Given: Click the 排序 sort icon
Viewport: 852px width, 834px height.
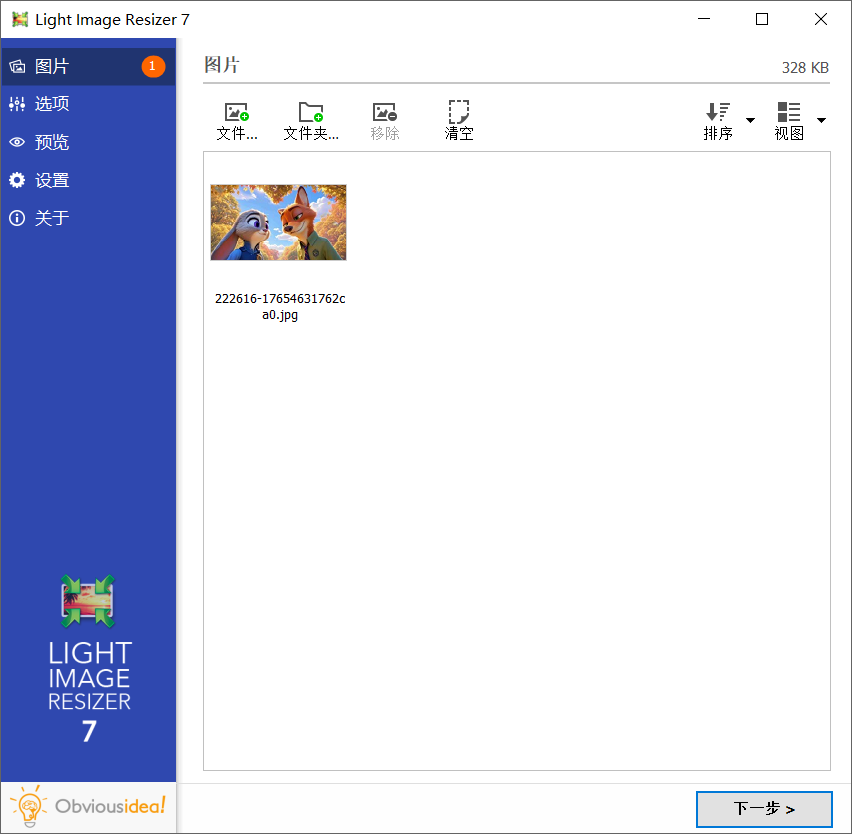Looking at the screenshot, I should click(716, 112).
